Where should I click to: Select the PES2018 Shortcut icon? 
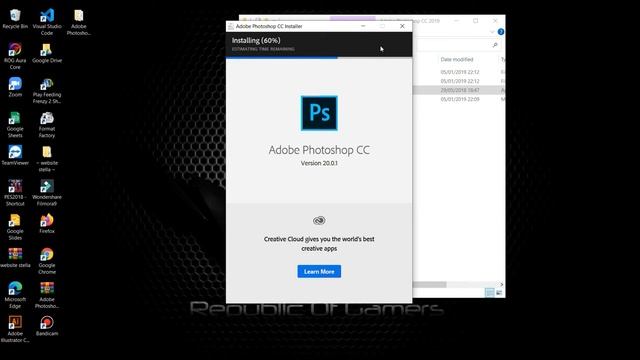click(15, 193)
